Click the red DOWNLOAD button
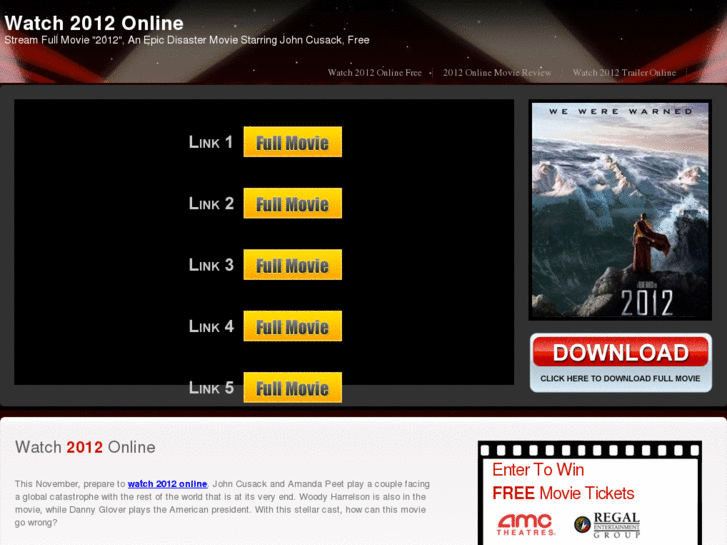The width and height of the screenshot is (727, 545). pyautogui.click(x=620, y=352)
